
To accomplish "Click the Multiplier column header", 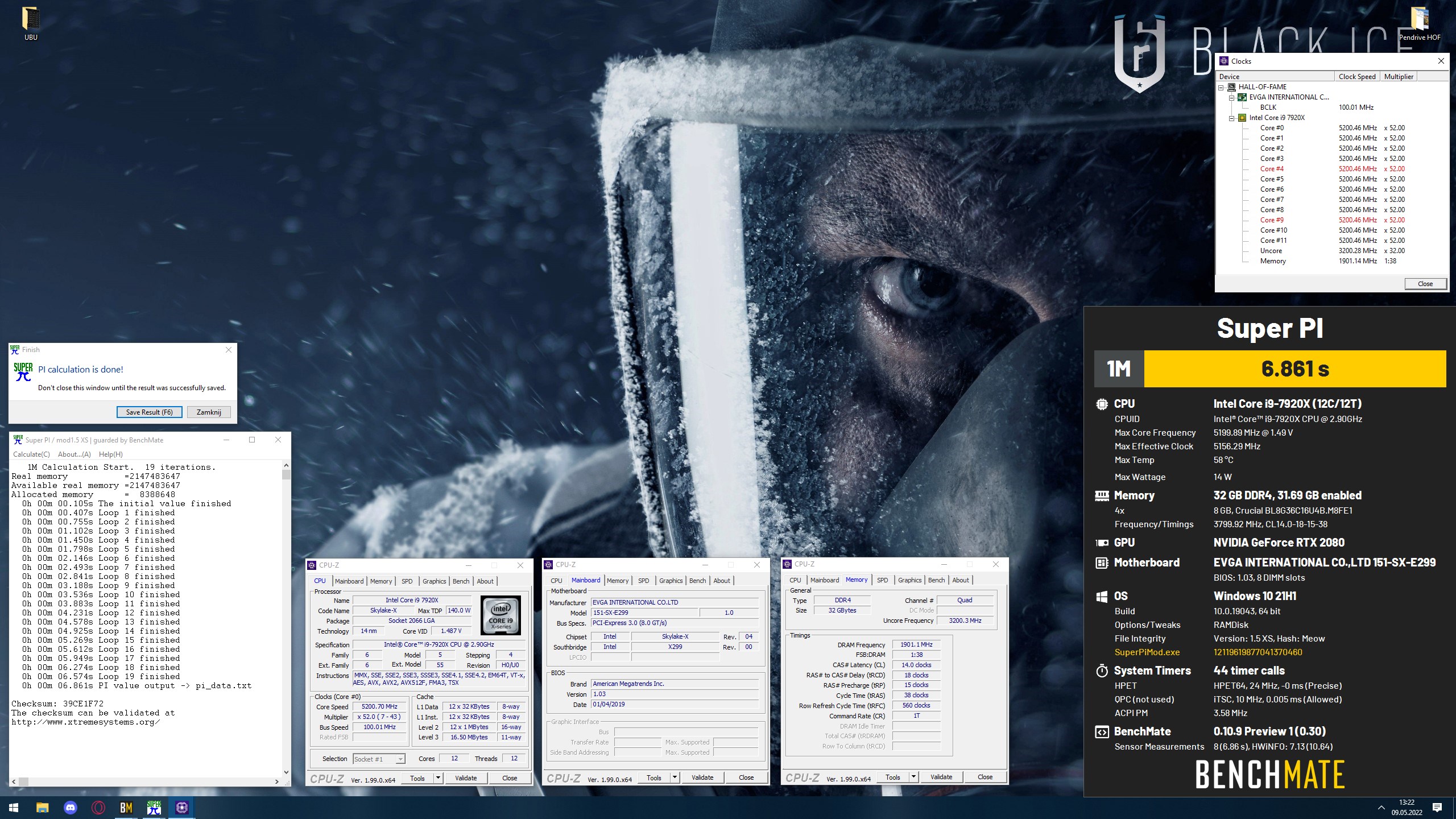I will tap(1399, 77).
